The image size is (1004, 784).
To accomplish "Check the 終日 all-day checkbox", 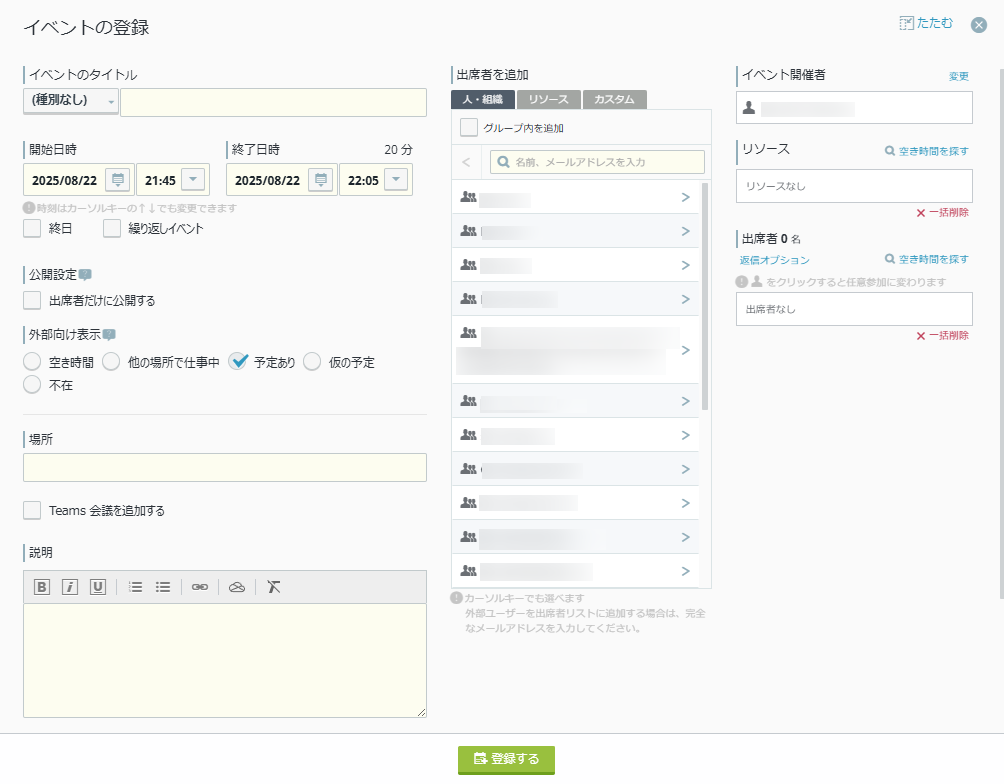I will pyautogui.click(x=32, y=229).
